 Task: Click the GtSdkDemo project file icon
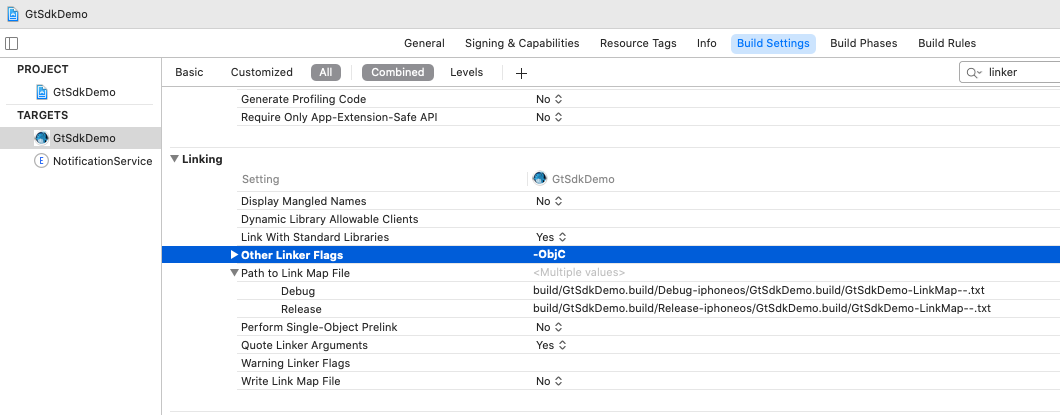point(42,92)
